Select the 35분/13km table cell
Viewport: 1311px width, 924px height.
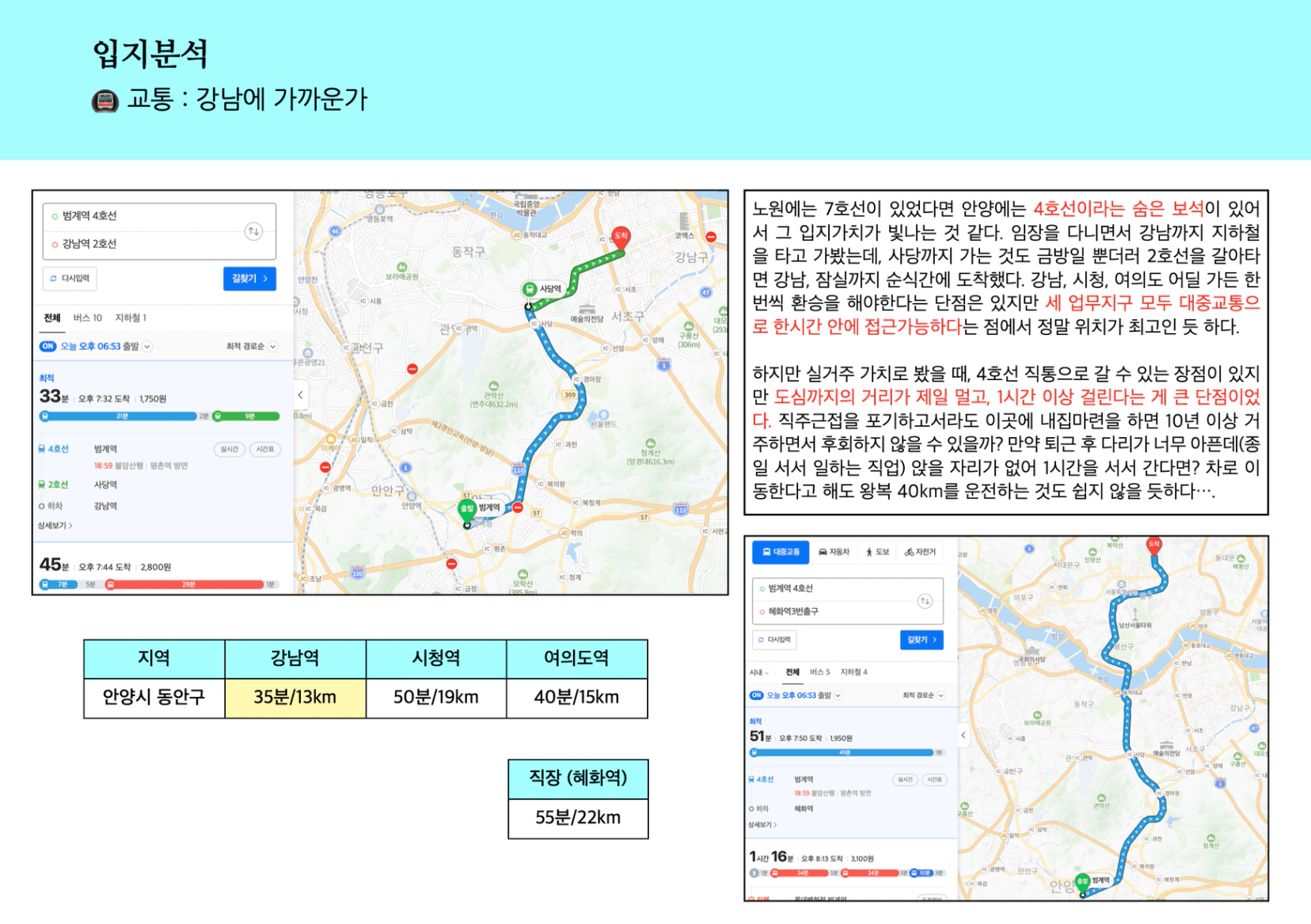pyautogui.click(x=295, y=698)
